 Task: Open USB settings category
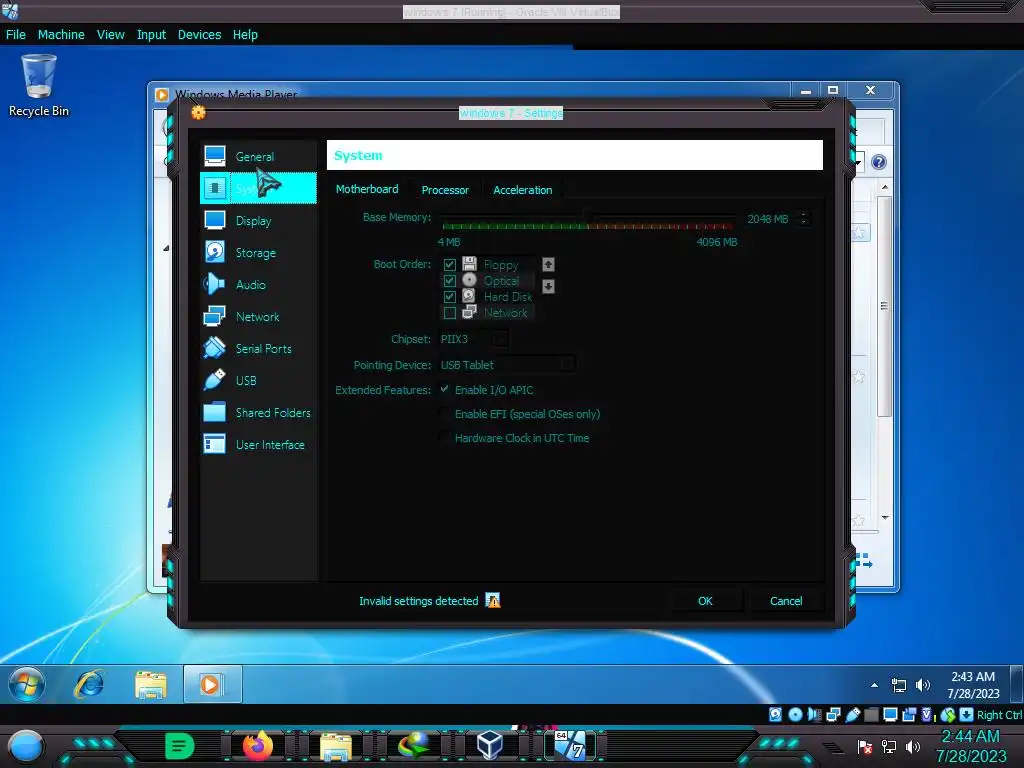coord(258,381)
